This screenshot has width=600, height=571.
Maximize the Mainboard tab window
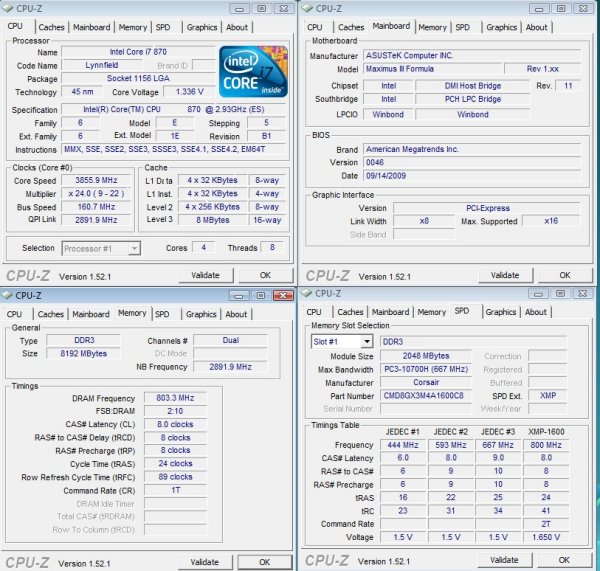tap(561, 9)
